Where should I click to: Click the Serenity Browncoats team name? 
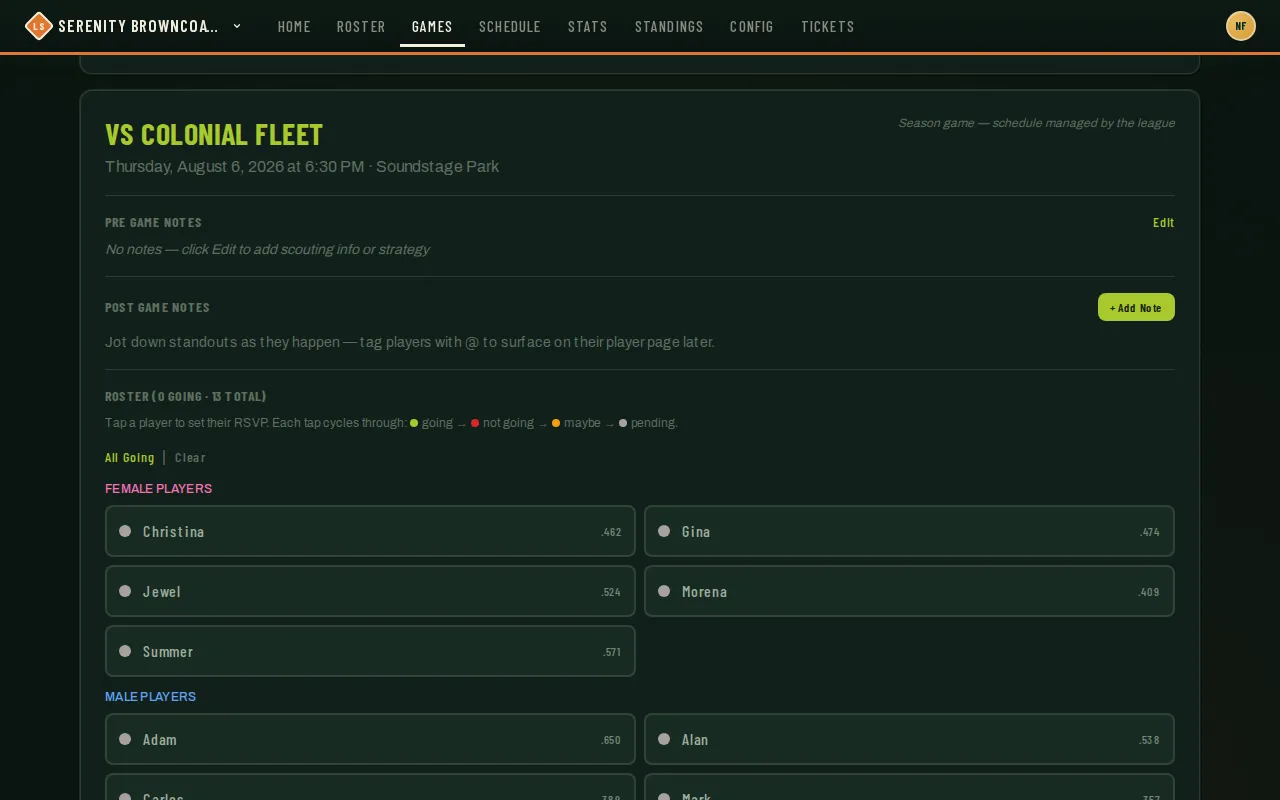pyautogui.click(x=139, y=26)
